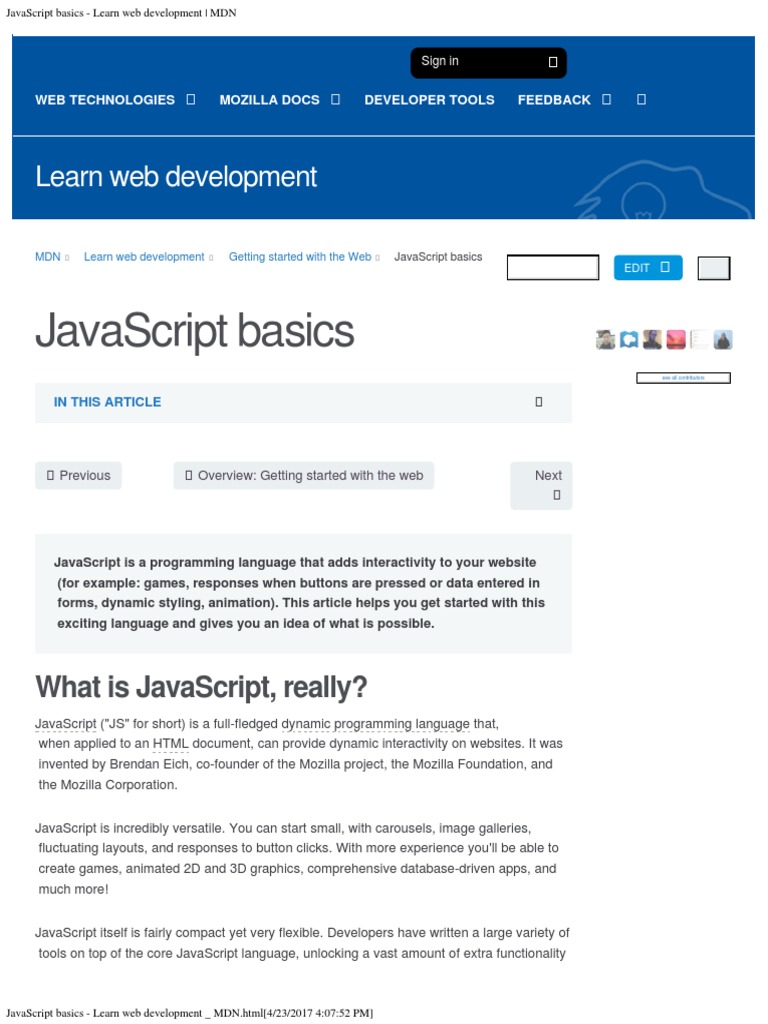Click the icon glyph on the Edit button
Viewport: 768px width, 1024px height.
[x=665, y=268]
